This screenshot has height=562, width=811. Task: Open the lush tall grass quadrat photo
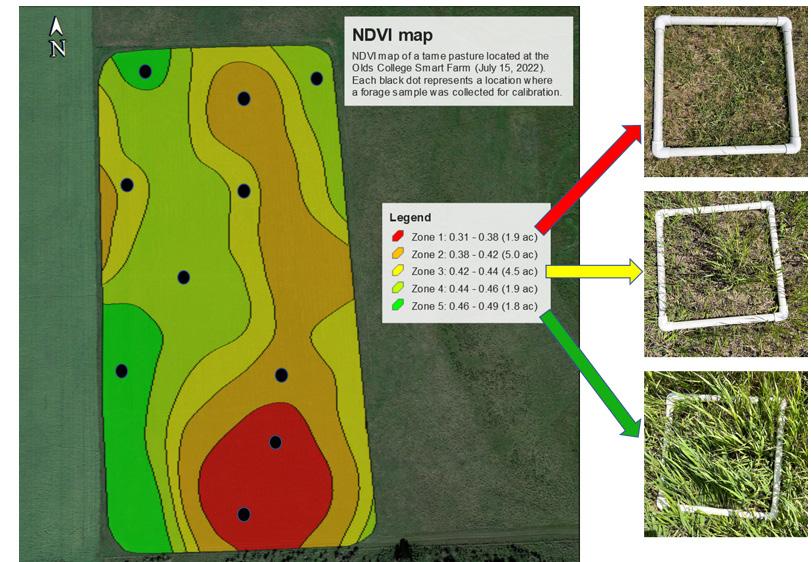[726, 454]
